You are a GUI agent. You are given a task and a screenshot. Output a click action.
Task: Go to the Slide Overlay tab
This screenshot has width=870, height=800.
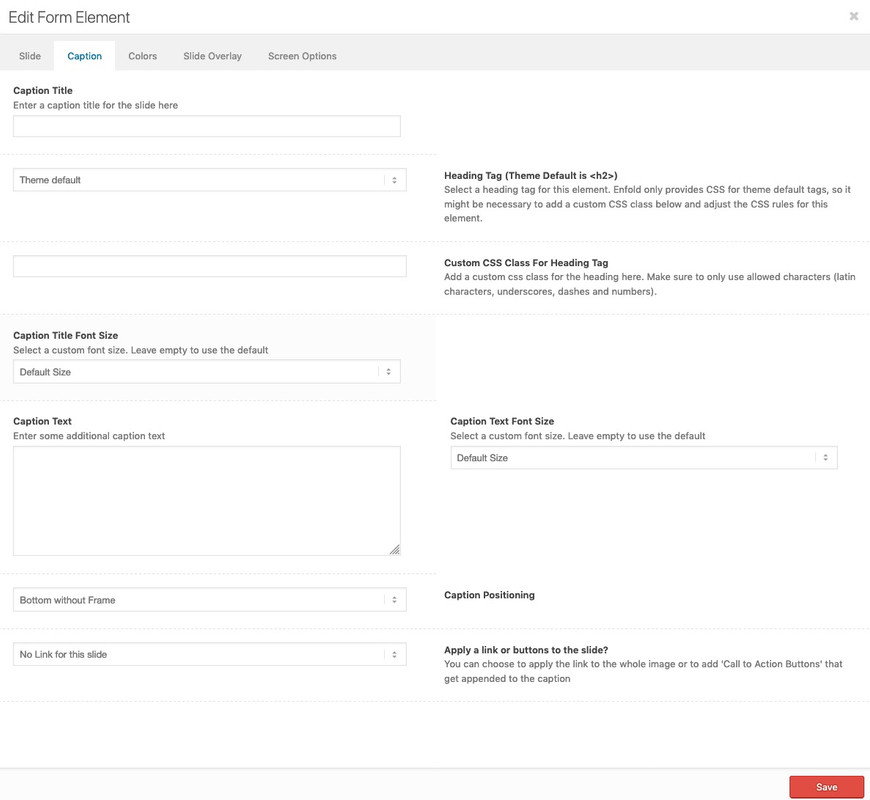[x=213, y=56]
